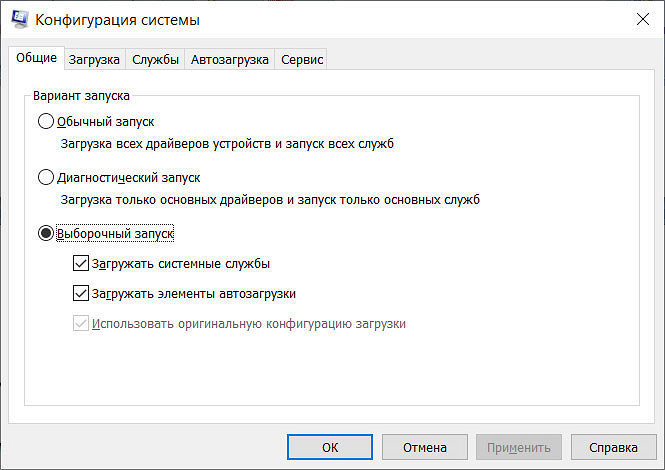Click Использовать оригинальную конфигурацию загрузки checkbox
The height and width of the screenshot is (470, 665).
pyautogui.click(x=81, y=324)
